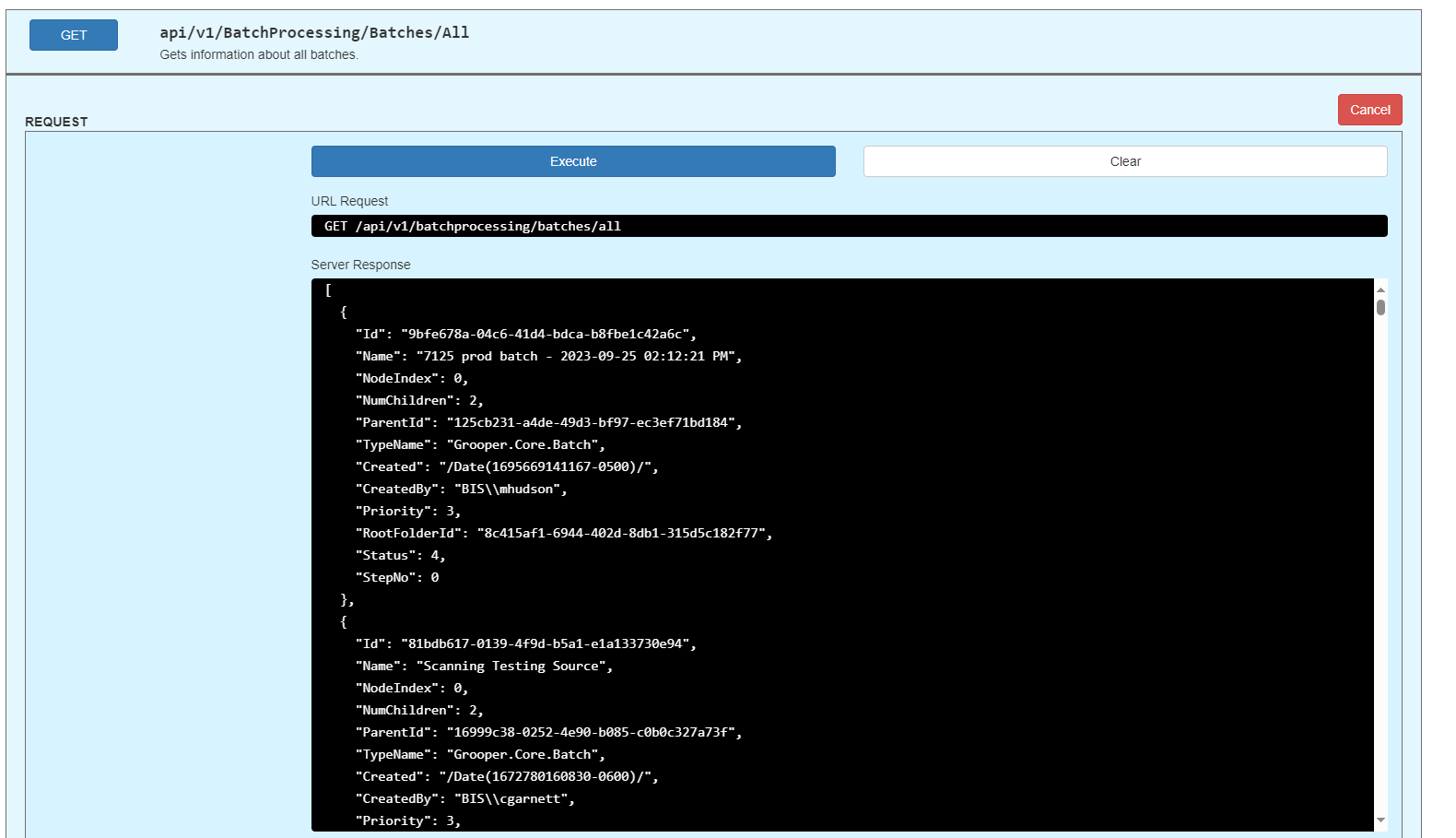Cancel the request with the red button
The height and width of the screenshot is (838, 1456).
coord(1369,110)
